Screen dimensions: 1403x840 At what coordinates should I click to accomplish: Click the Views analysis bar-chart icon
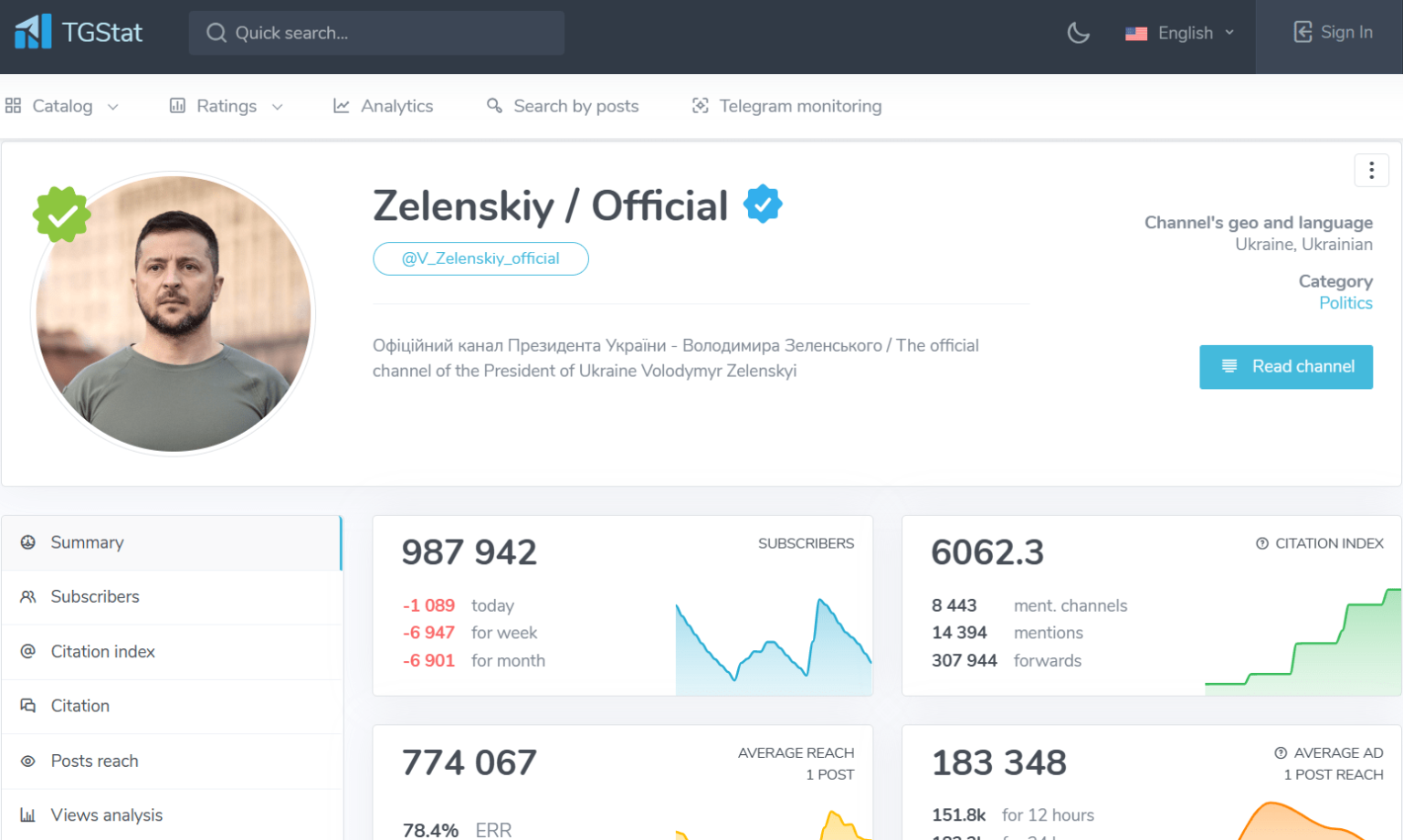(26, 815)
